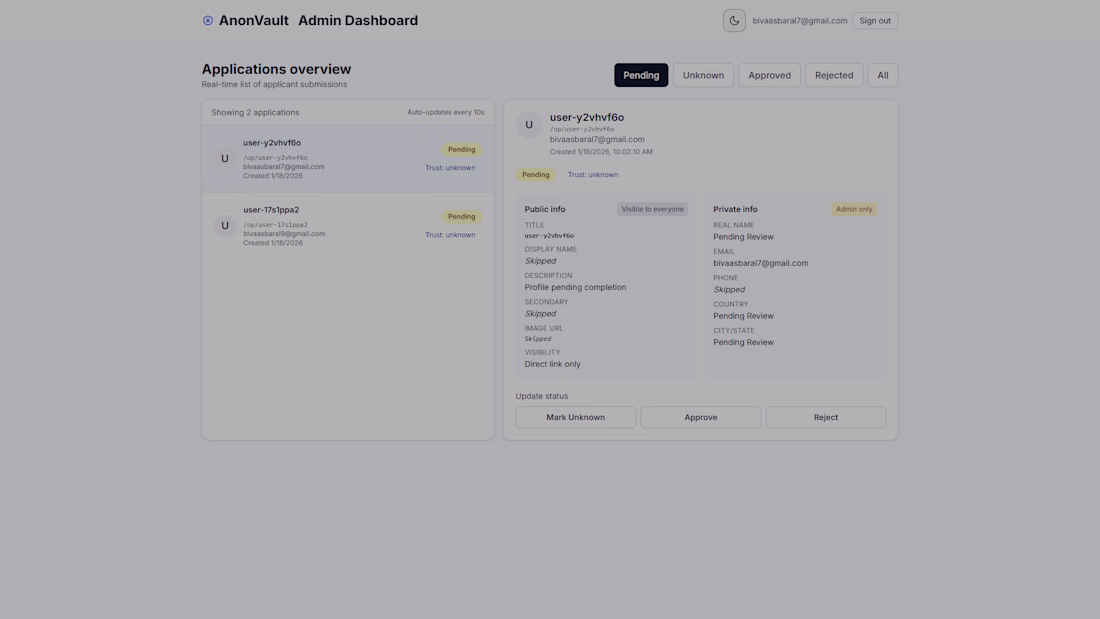Image resolution: width=1100 pixels, height=619 pixels.
Task: Click the Admin only badge
Action: coord(854,209)
